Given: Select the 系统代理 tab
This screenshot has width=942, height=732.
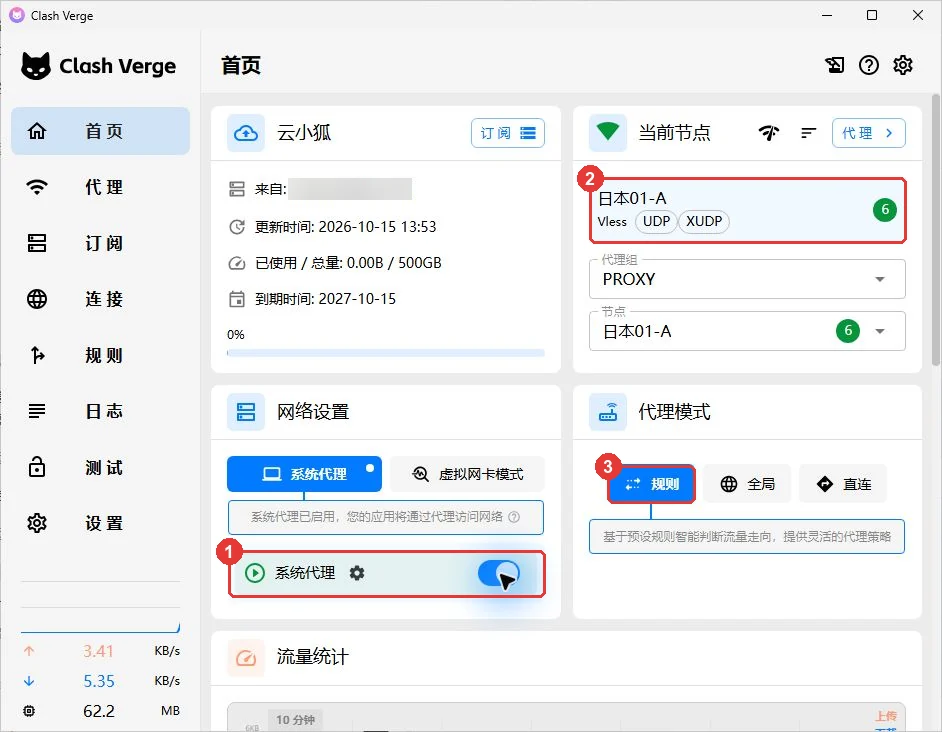Looking at the screenshot, I should [304, 474].
